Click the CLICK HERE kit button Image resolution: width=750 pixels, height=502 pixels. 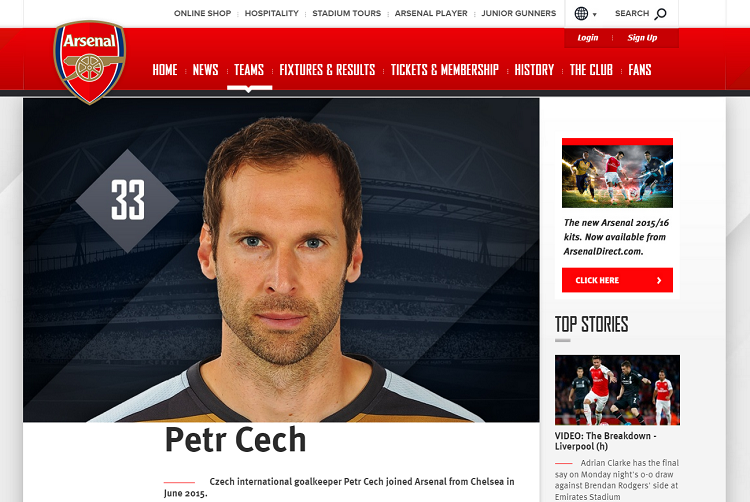pos(617,280)
